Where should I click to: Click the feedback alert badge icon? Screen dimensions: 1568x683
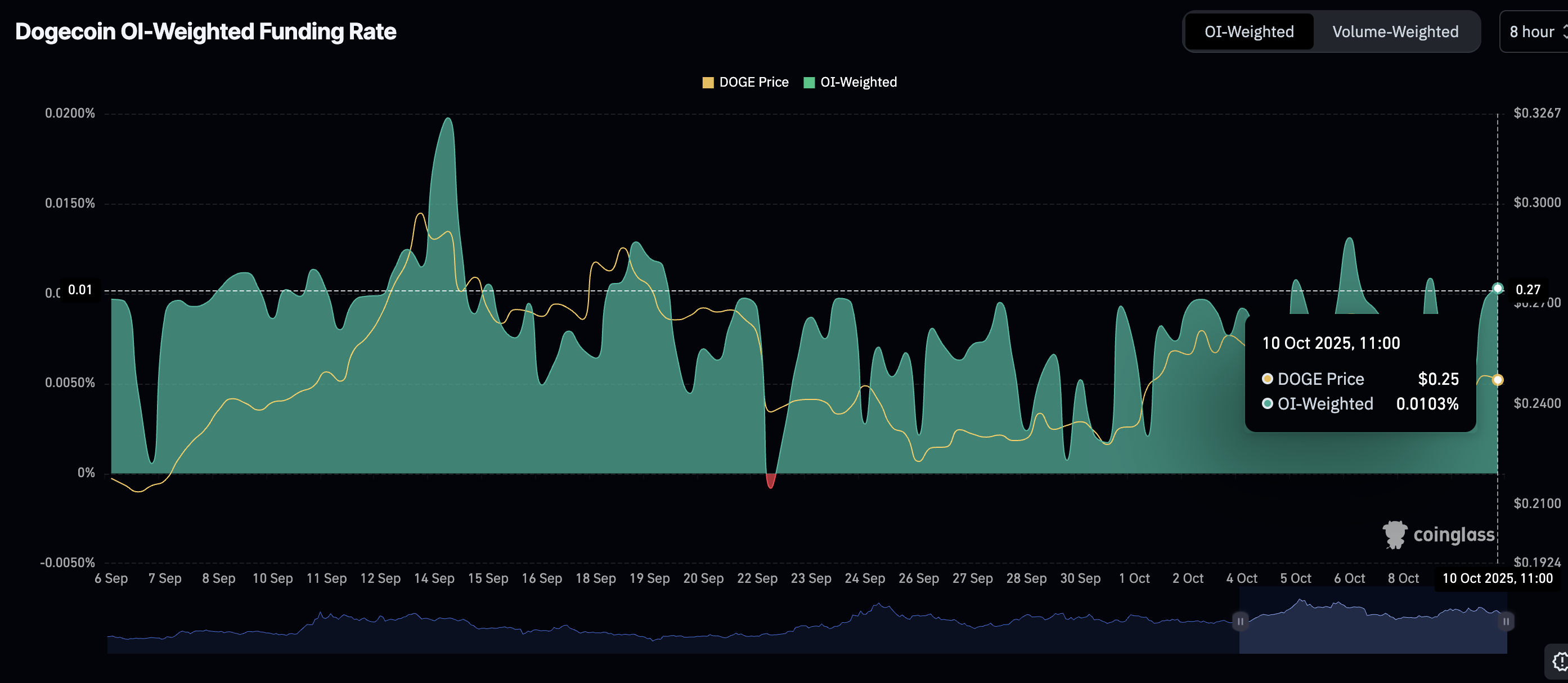click(1560, 661)
